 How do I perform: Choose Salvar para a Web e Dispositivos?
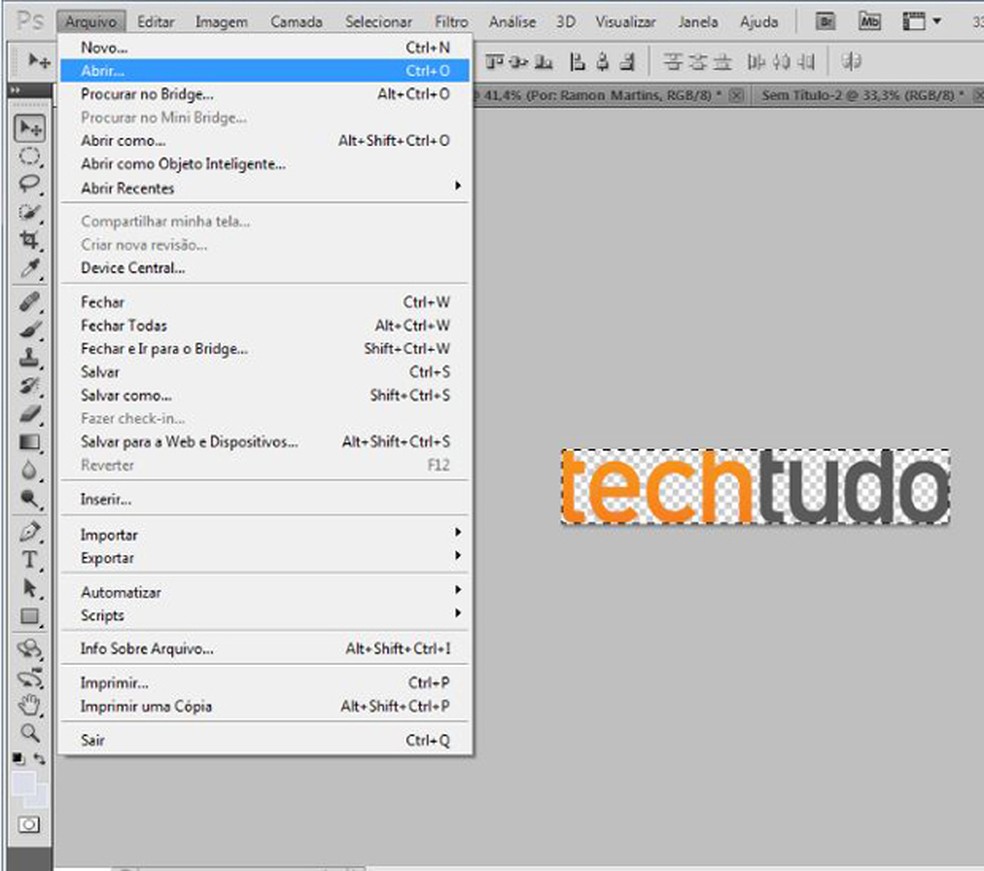click(265, 442)
